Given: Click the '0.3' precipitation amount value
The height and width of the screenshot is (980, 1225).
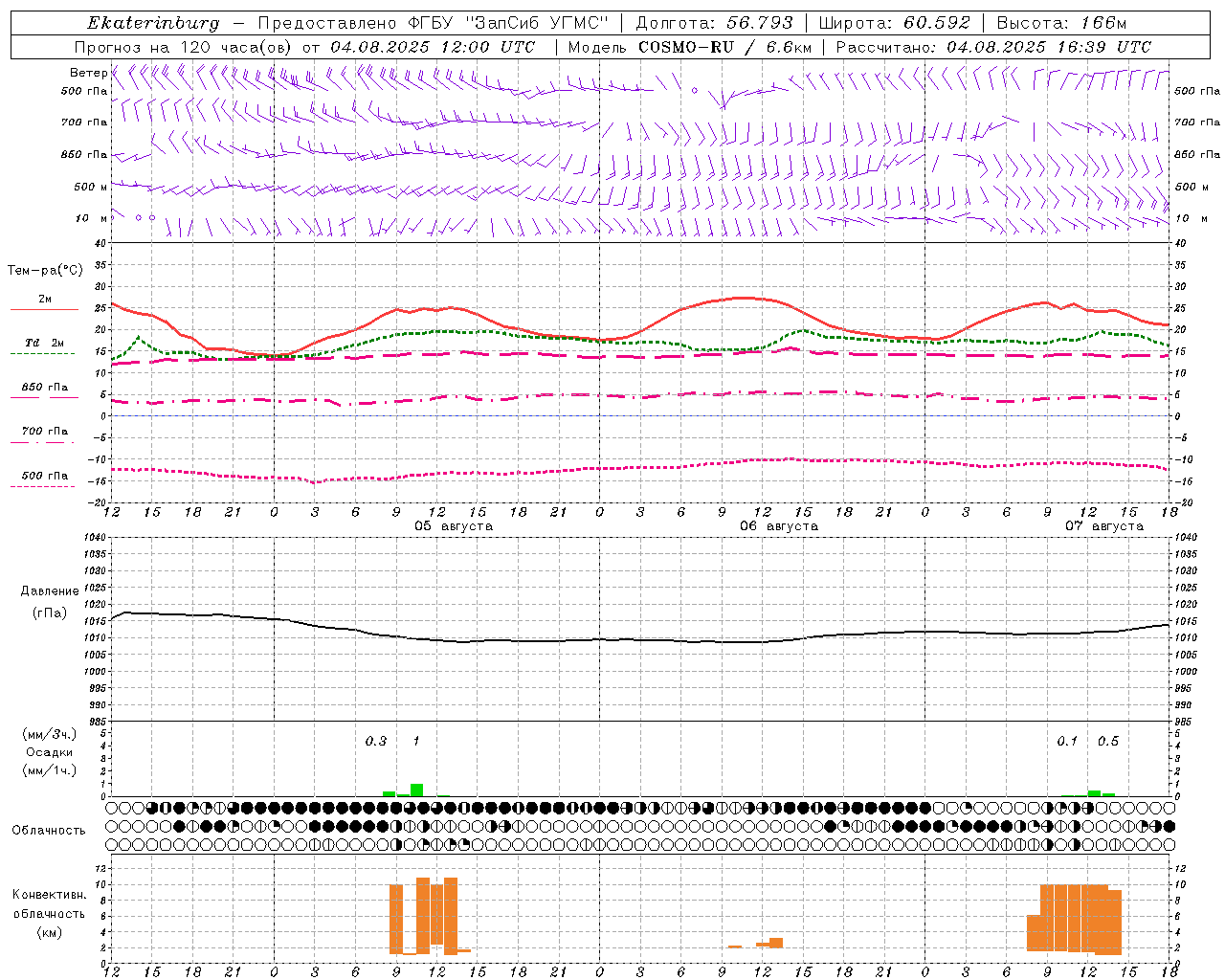Looking at the screenshot, I should point(376,742).
